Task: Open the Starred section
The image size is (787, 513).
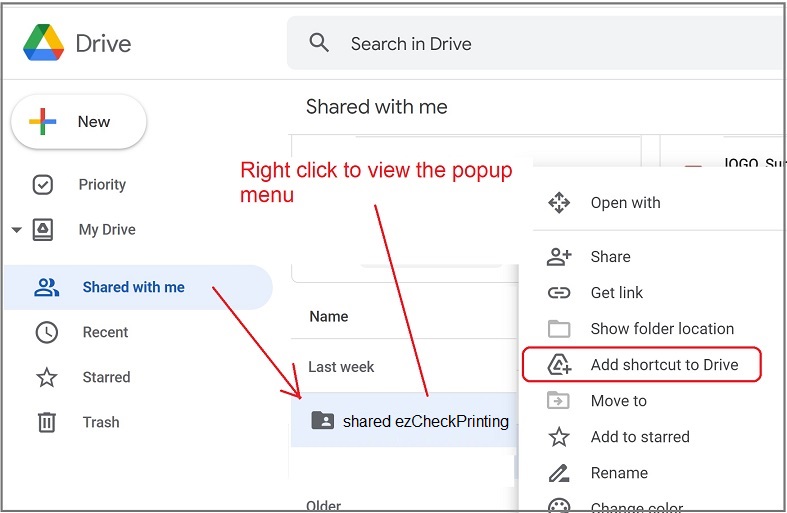Action: [x=106, y=377]
